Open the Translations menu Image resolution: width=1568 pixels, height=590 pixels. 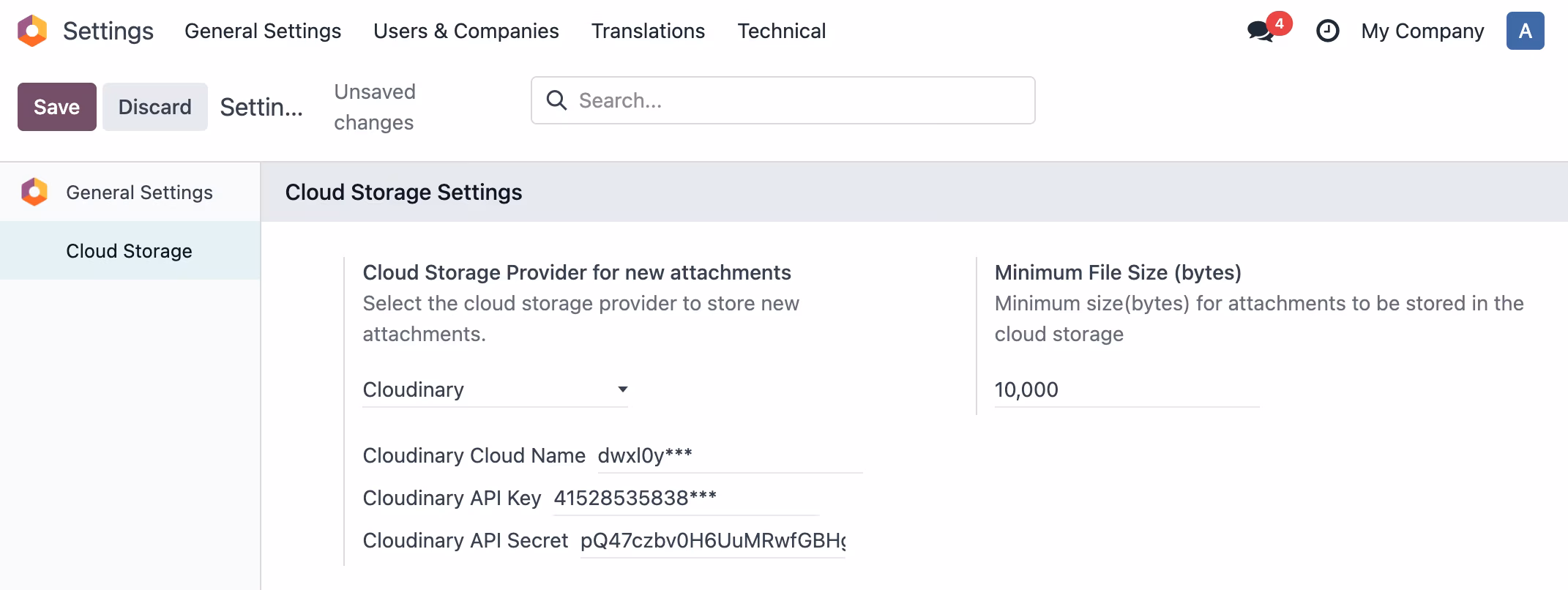pyautogui.click(x=648, y=31)
